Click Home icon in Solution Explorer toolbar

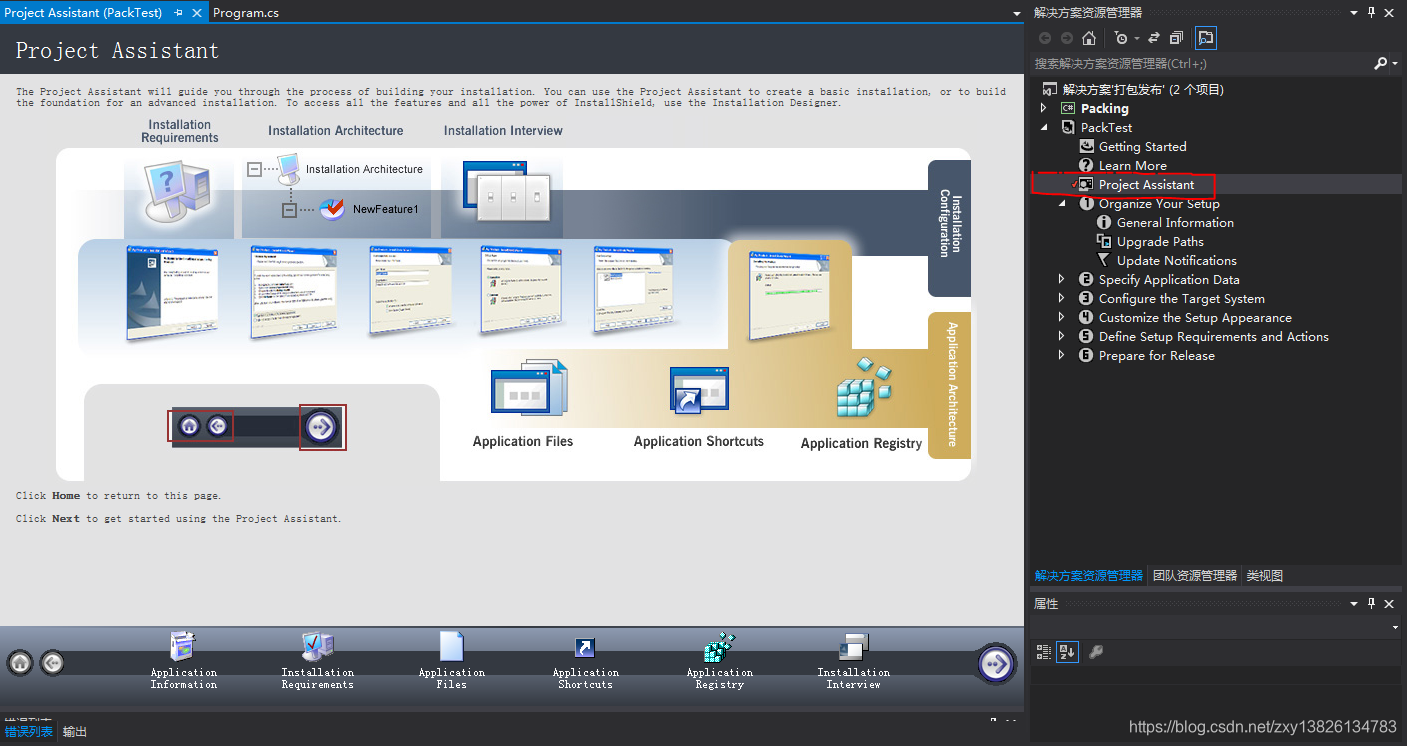1089,38
